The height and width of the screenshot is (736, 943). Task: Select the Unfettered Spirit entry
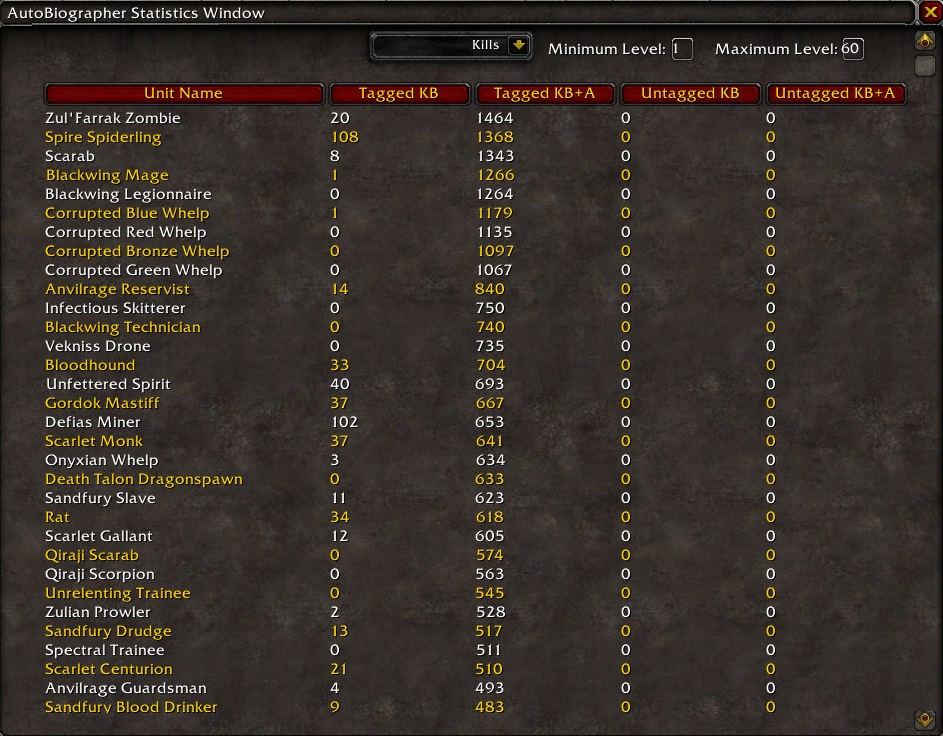[x=108, y=384]
